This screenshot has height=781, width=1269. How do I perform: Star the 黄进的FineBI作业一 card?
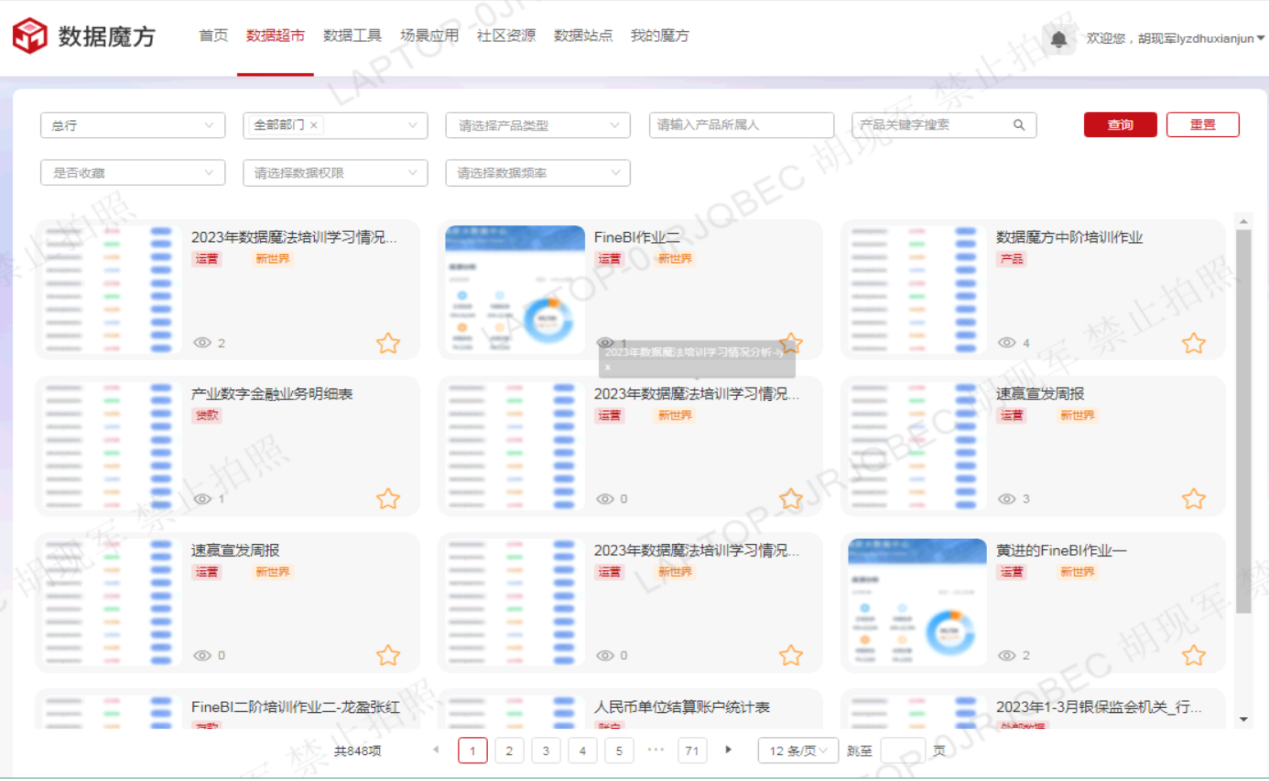click(1193, 656)
